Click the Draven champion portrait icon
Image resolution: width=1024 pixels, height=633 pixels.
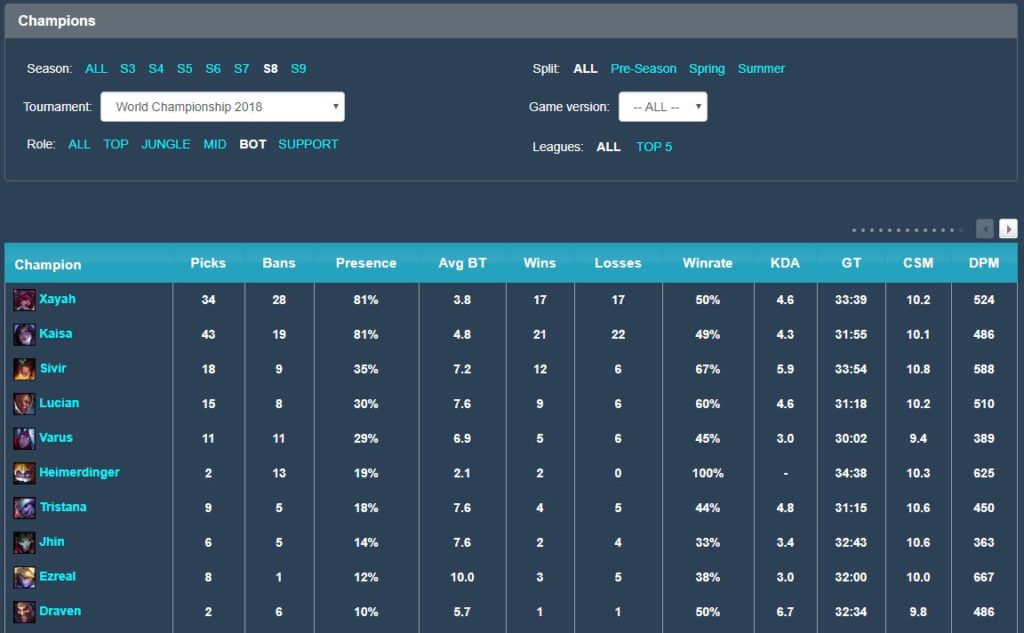(x=24, y=611)
